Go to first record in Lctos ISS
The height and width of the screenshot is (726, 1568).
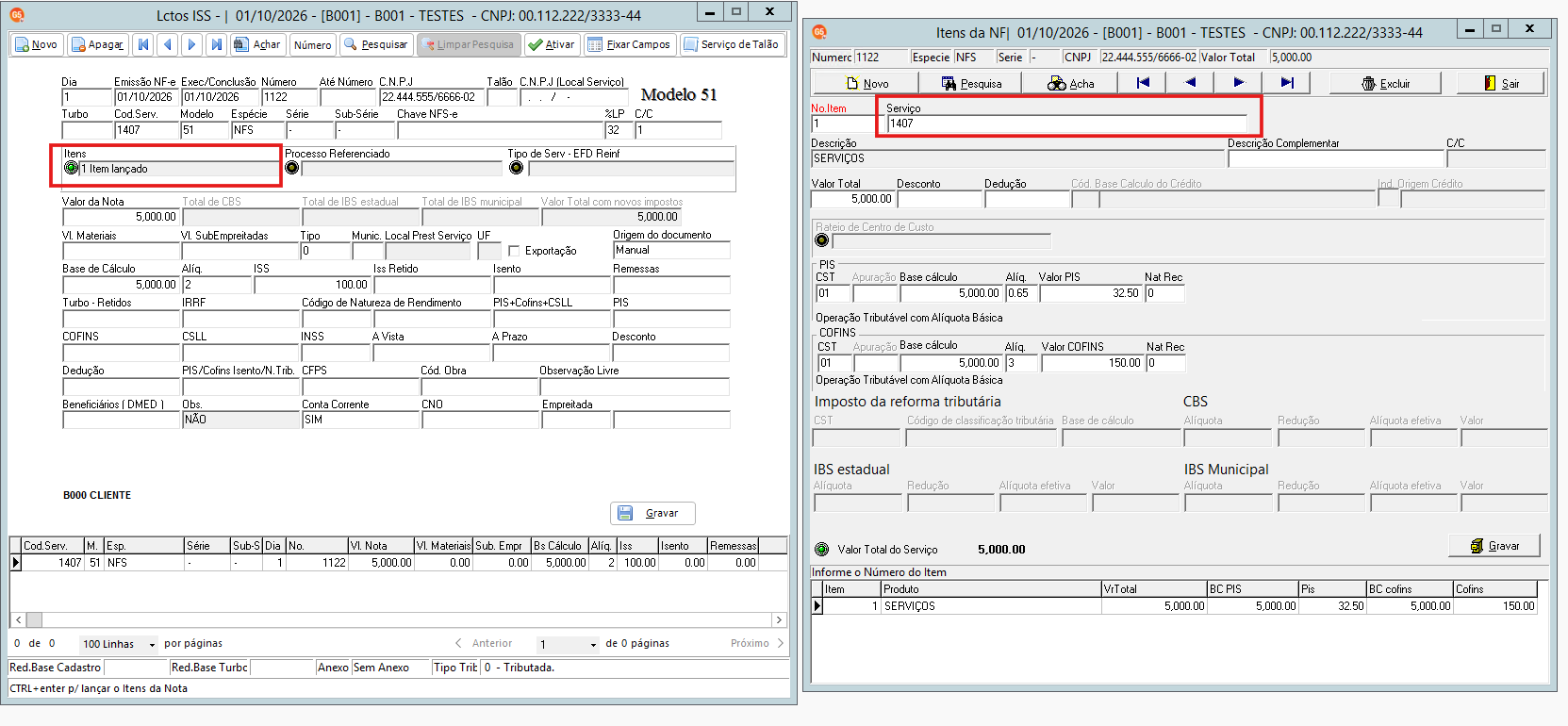point(143,44)
